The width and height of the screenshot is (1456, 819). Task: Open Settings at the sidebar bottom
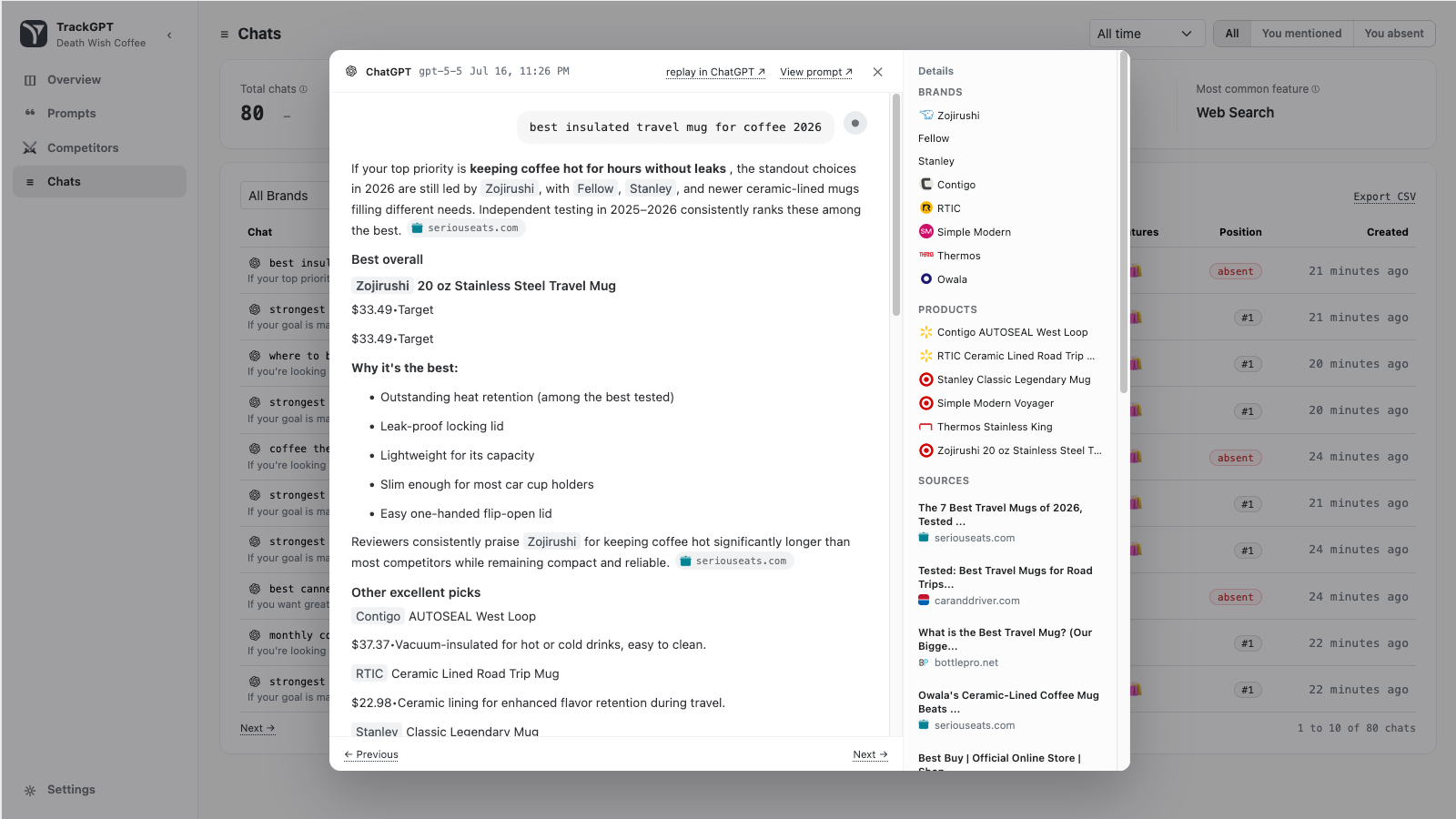tap(100, 790)
